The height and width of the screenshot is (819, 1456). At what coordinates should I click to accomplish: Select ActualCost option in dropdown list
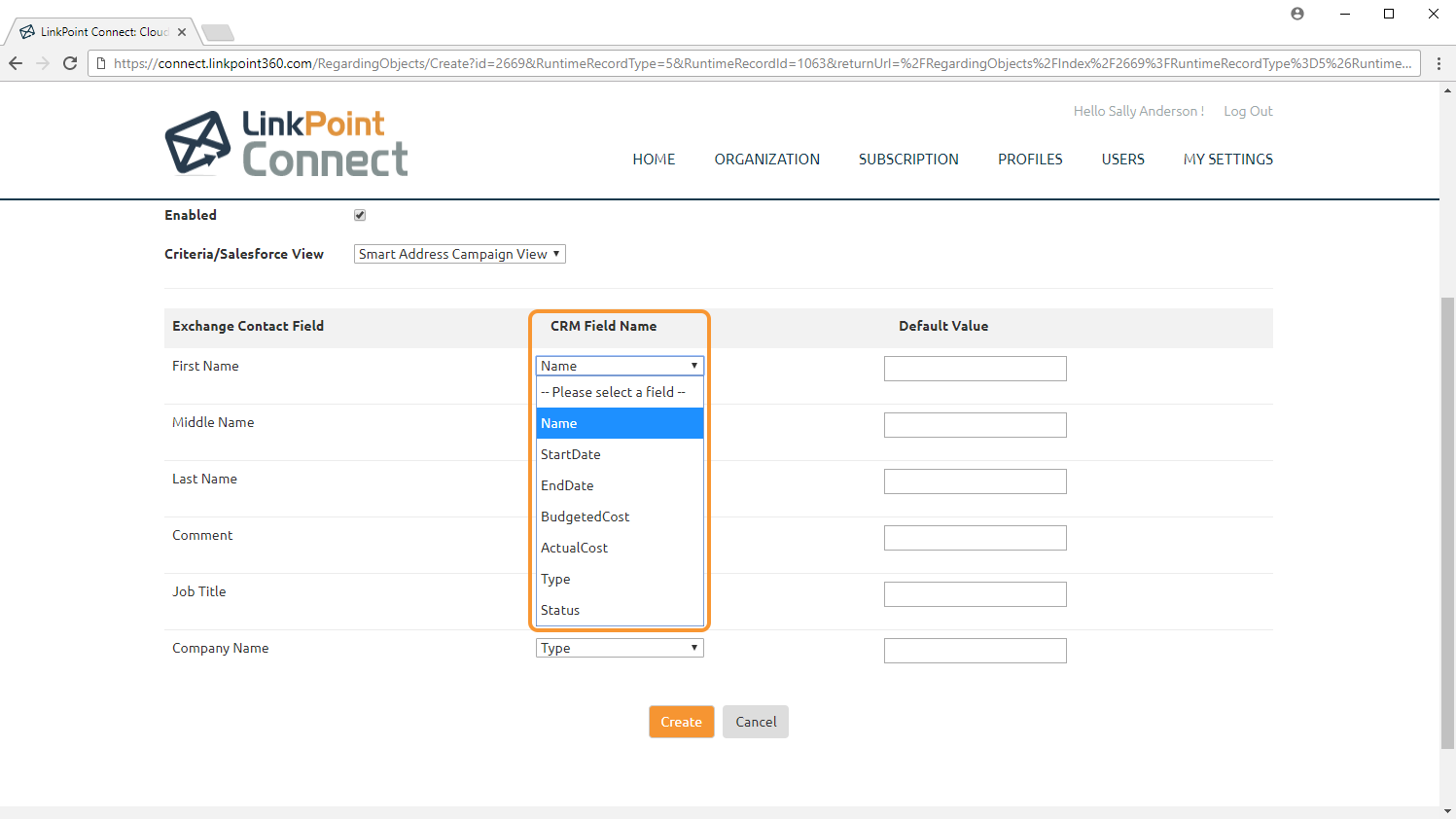[x=620, y=548]
